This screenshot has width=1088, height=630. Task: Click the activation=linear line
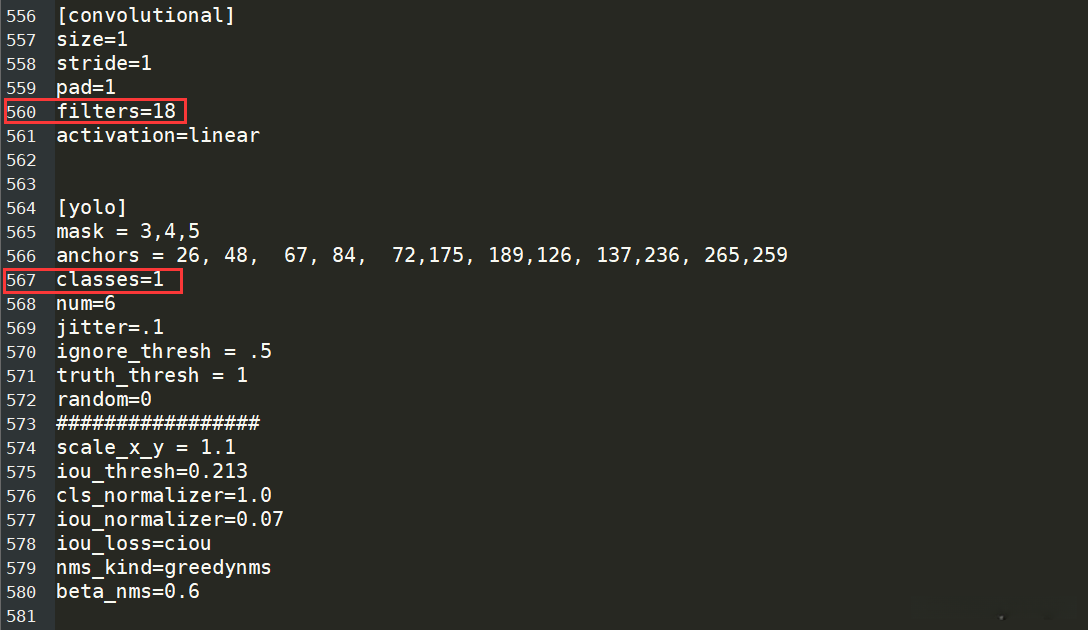[158, 136]
